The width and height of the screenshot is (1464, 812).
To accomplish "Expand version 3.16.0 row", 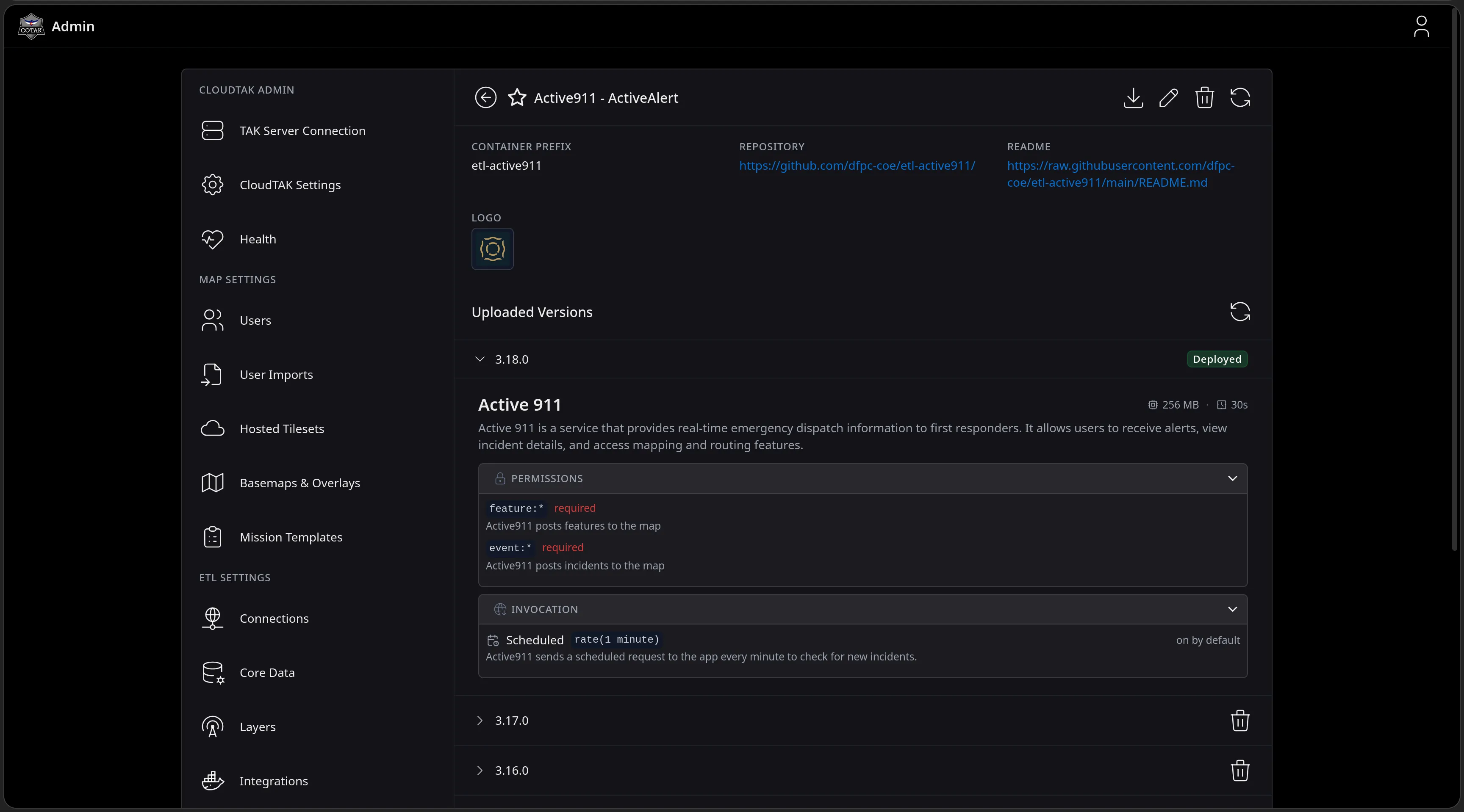I will 863,771.
